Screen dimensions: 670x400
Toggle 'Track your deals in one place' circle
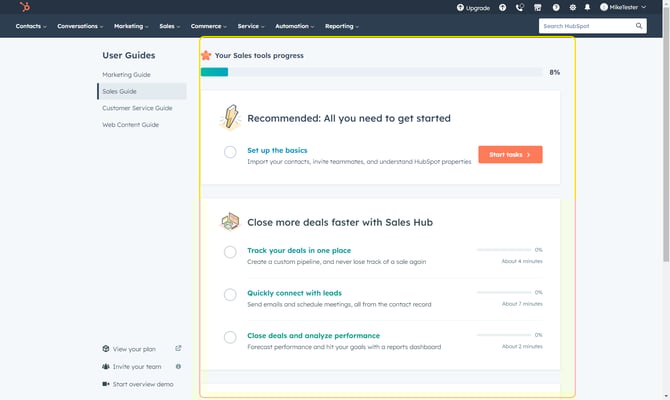(x=230, y=252)
